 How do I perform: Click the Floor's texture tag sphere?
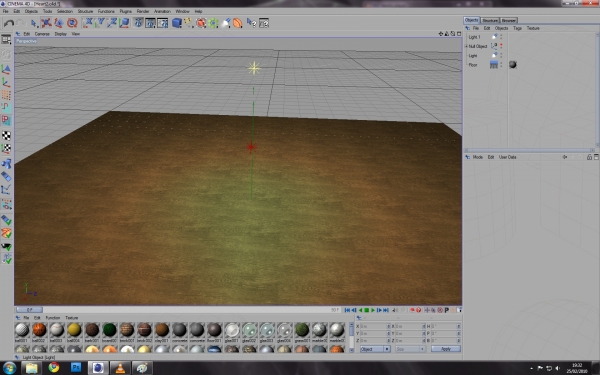click(x=513, y=65)
